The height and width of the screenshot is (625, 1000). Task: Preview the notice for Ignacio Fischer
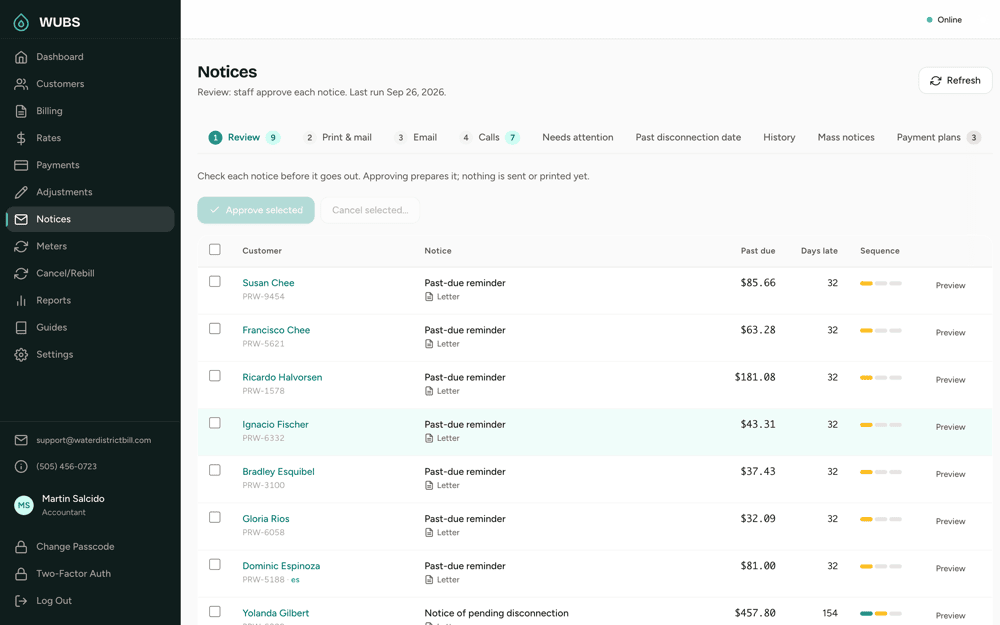point(950,427)
